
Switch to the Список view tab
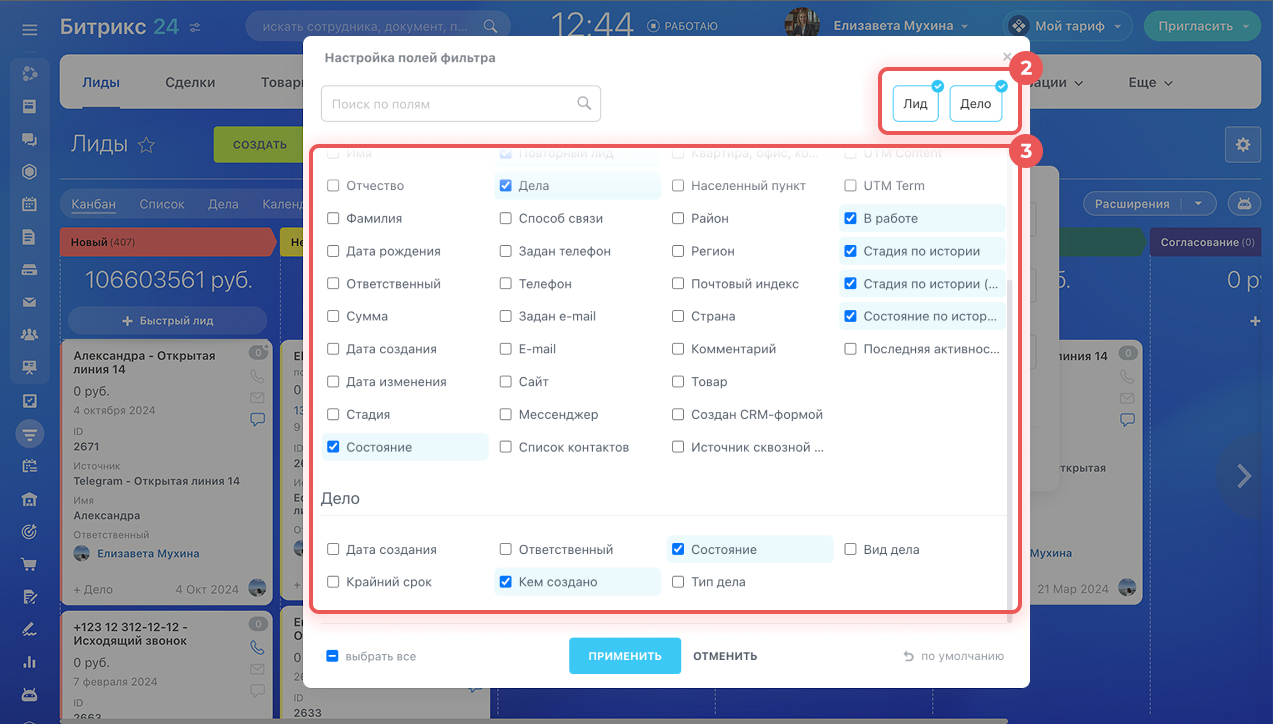point(162,204)
